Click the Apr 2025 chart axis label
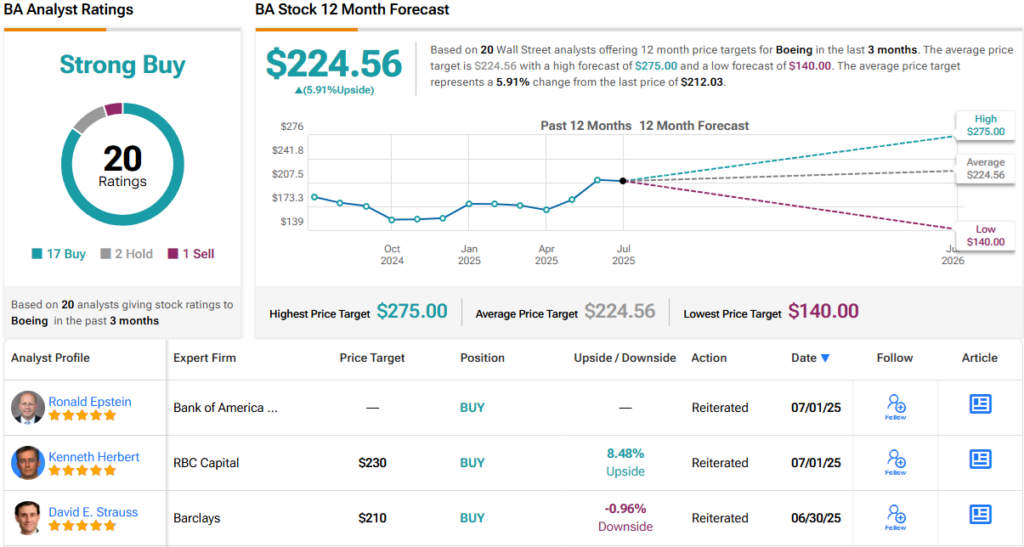Image resolution: width=1024 pixels, height=547 pixels. tap(547, 255)
